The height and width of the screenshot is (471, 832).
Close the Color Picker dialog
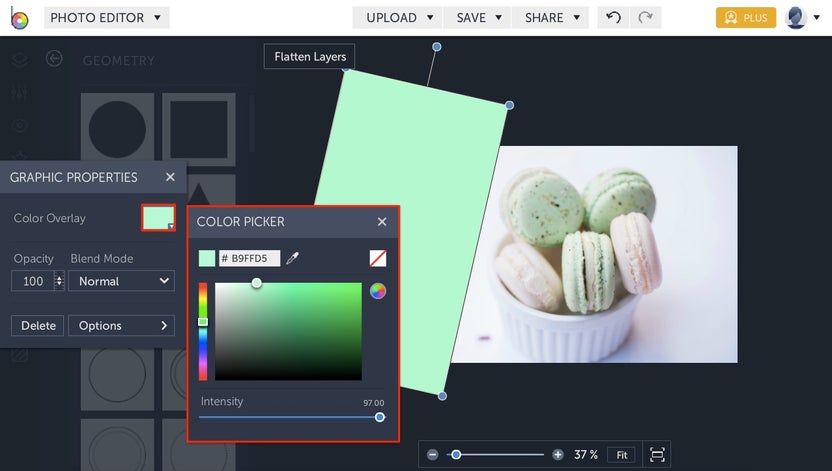pyautogui.click(x=382, y=222)
